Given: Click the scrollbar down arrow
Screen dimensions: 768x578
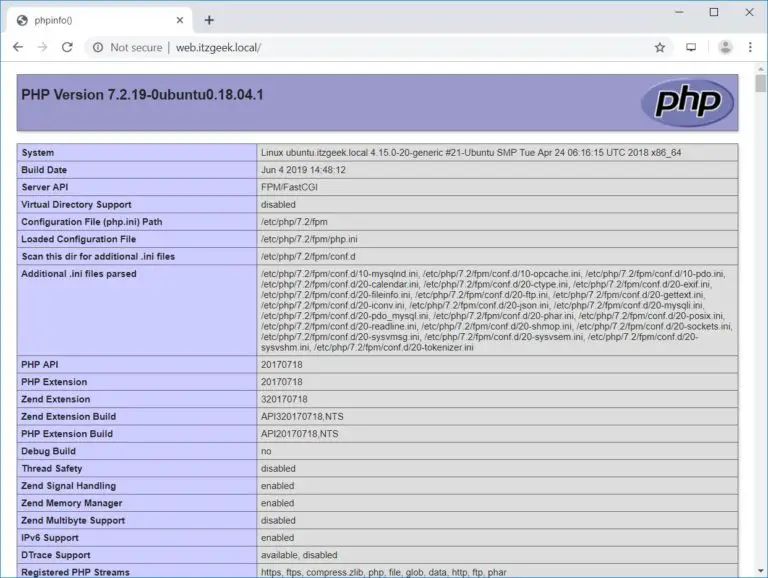Looking at the screenshot, I should 759,570.
